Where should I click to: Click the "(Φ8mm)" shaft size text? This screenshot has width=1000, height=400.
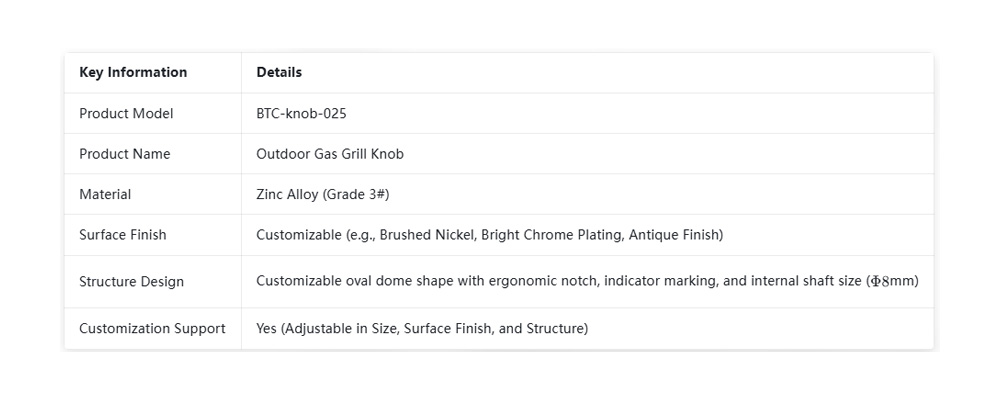(x=892, y=281)
